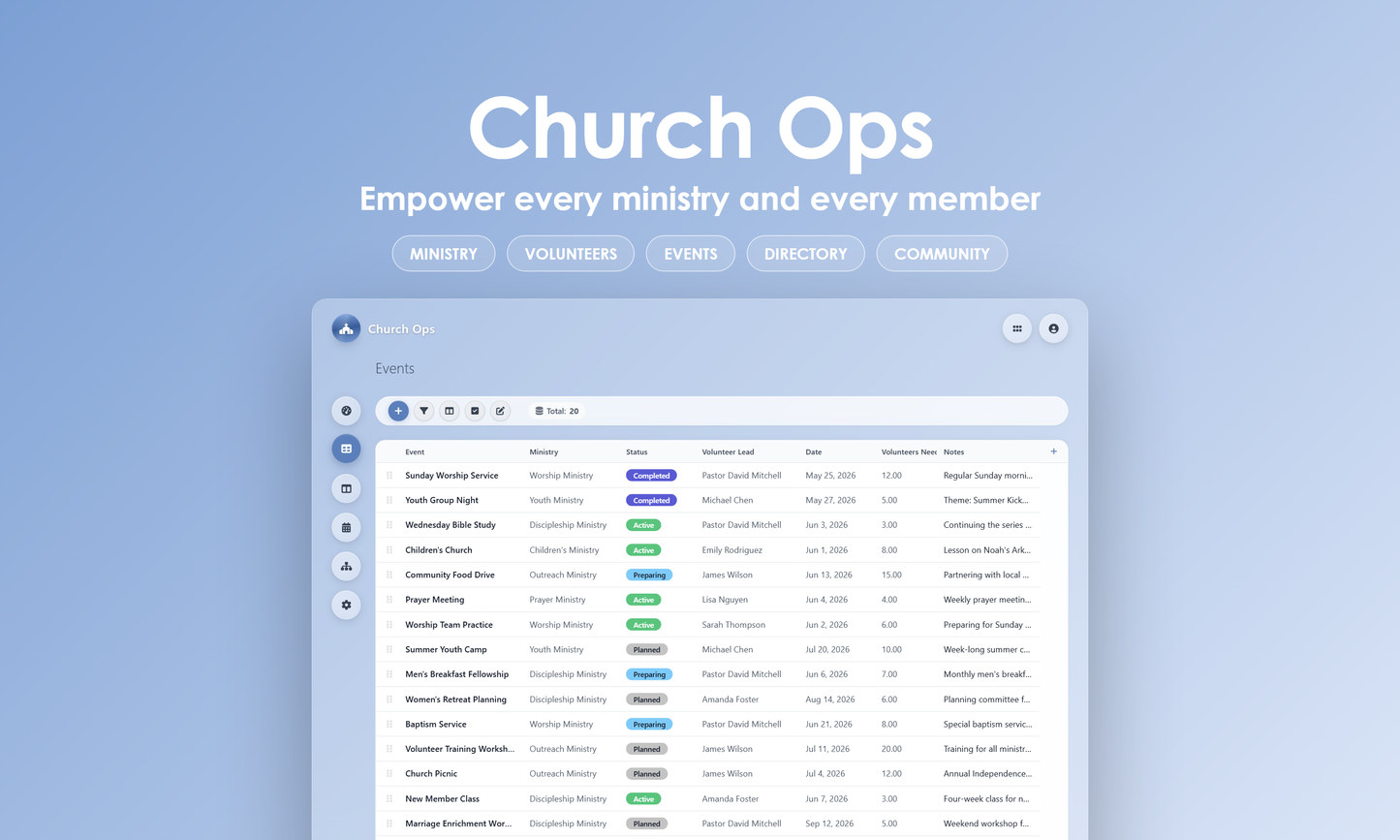
Task: Open the columns layout toolbar icon
Action: [450, 411]
